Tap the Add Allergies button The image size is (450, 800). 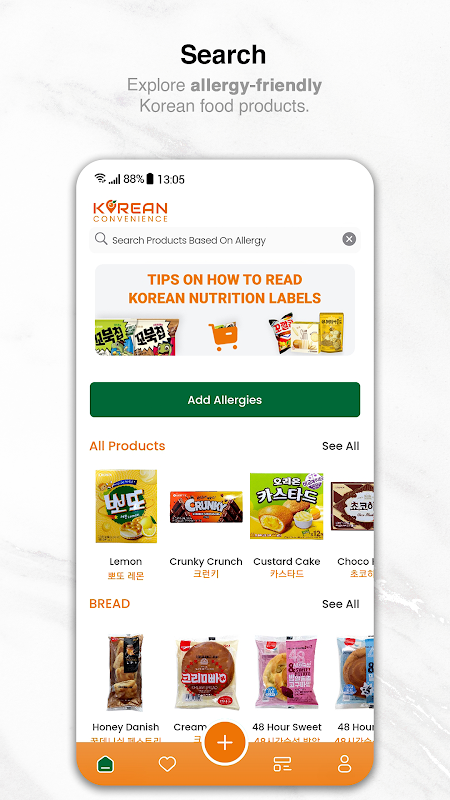(225, 399)
